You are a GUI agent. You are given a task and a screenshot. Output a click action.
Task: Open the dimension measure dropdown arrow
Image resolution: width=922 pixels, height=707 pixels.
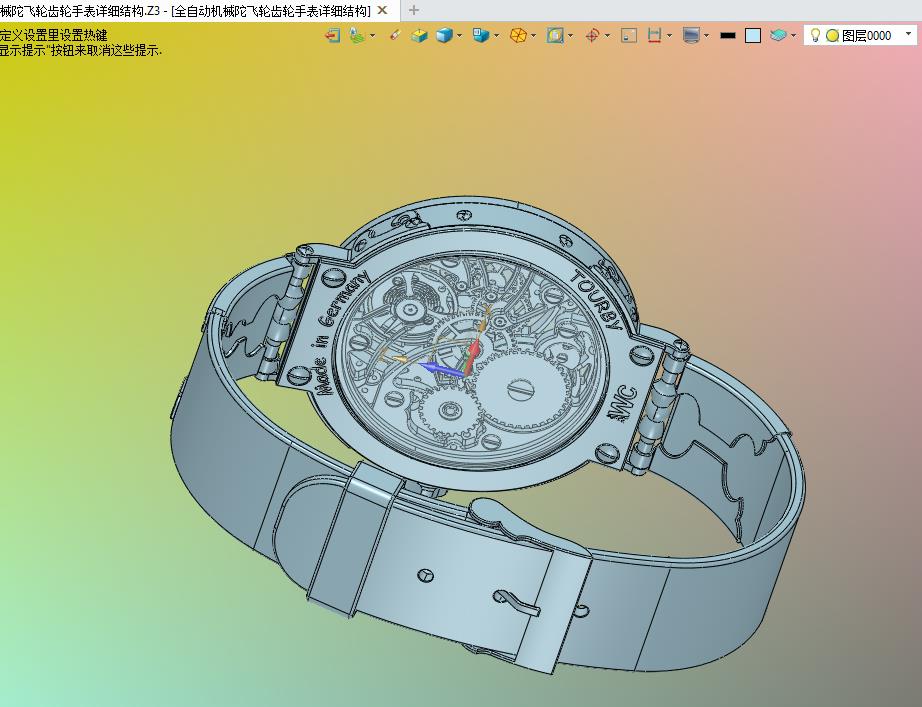tap(670, 36)
